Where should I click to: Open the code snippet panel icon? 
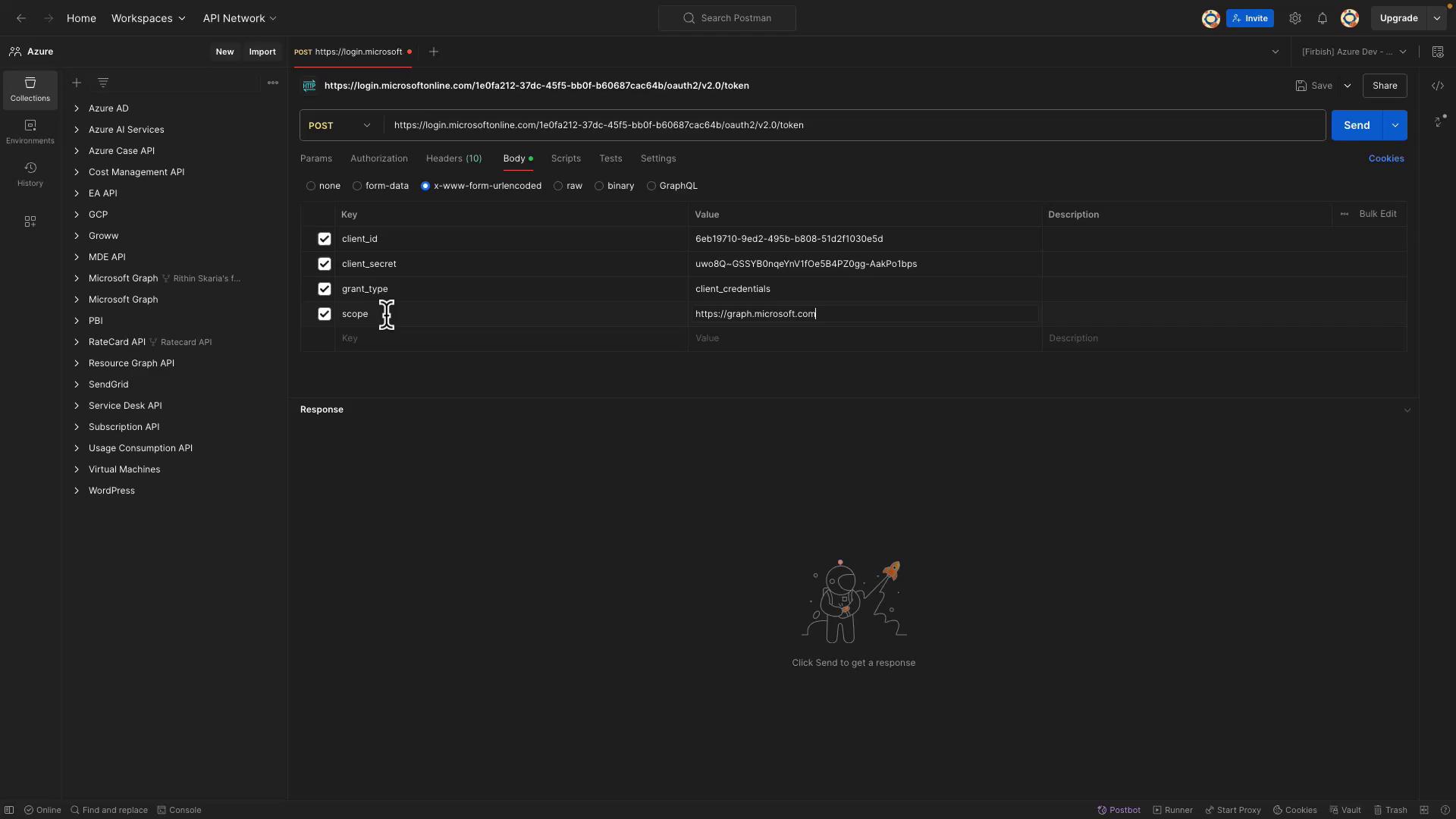[1437, 86]
